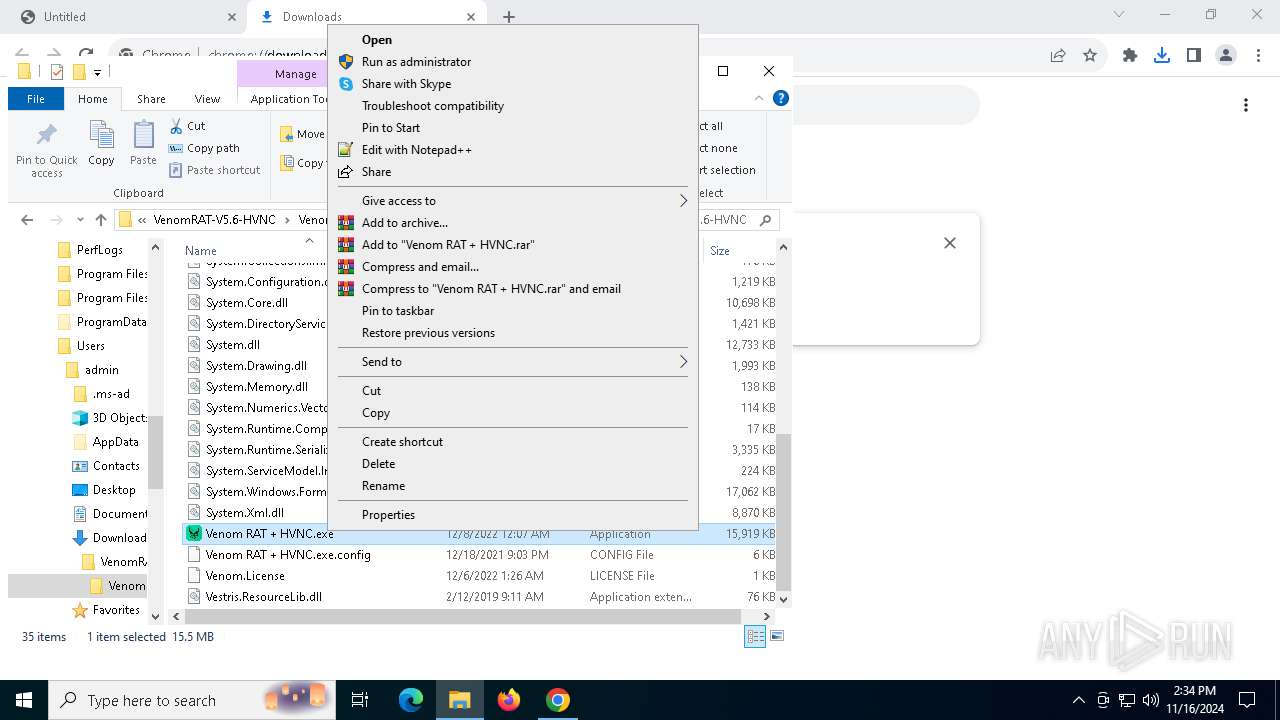Sort the file list by Size column
This screenshot has width=1280, height=720.
[x=720, y=251]
